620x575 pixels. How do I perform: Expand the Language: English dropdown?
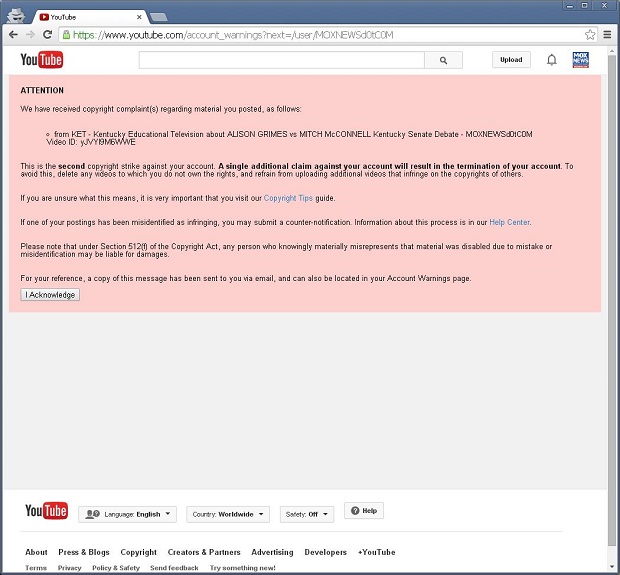coord(127,514)
